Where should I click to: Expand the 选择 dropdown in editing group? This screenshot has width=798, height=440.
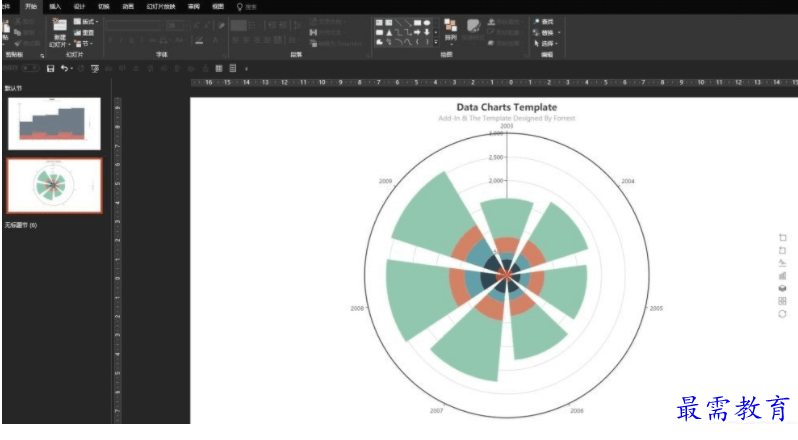pyautogui.click(x=550, y=44)
